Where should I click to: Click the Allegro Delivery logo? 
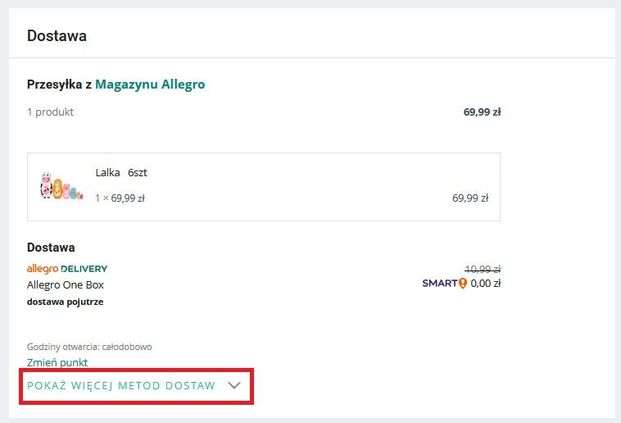[67, 269]
